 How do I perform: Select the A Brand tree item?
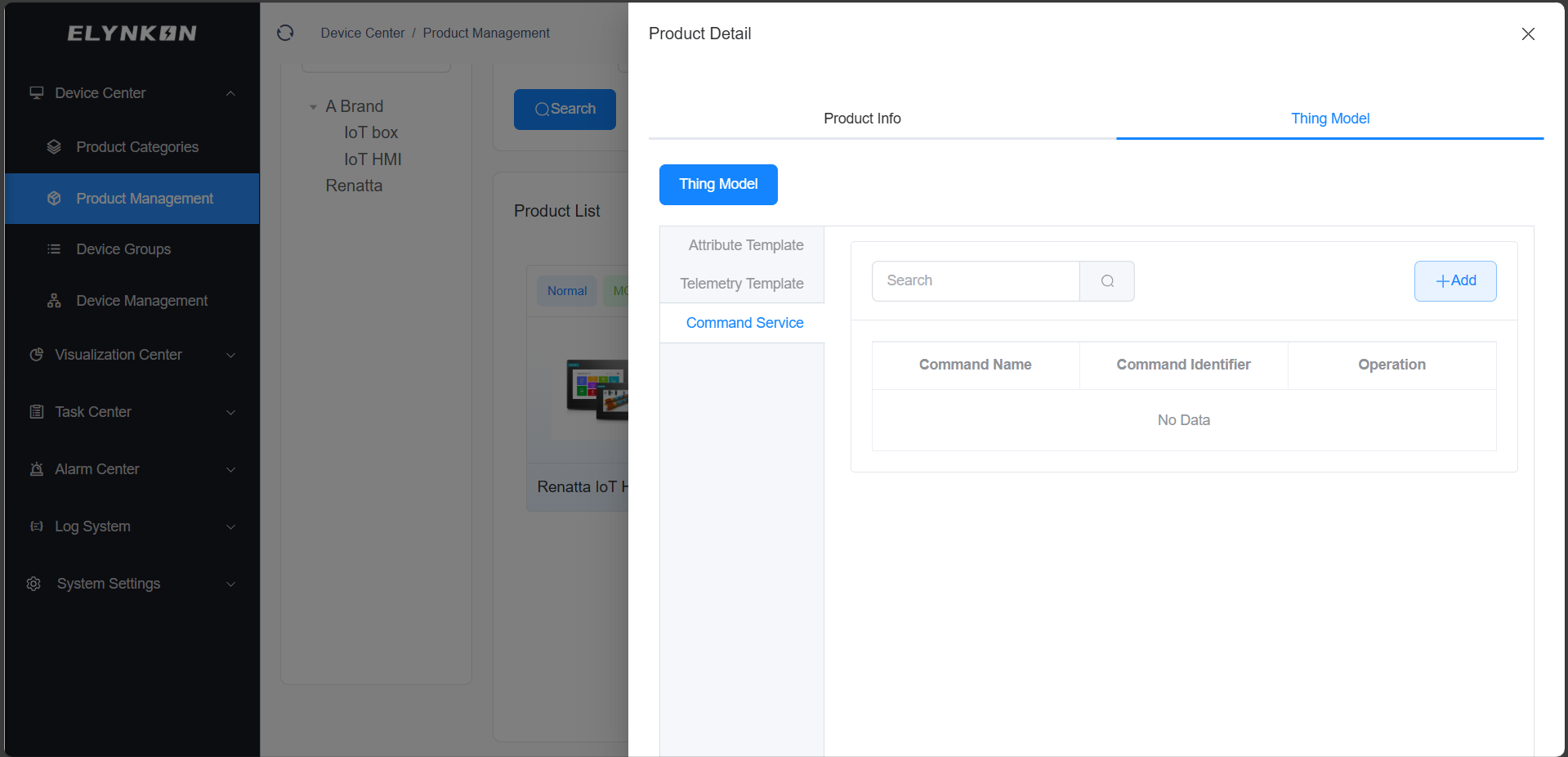point(355,106)
